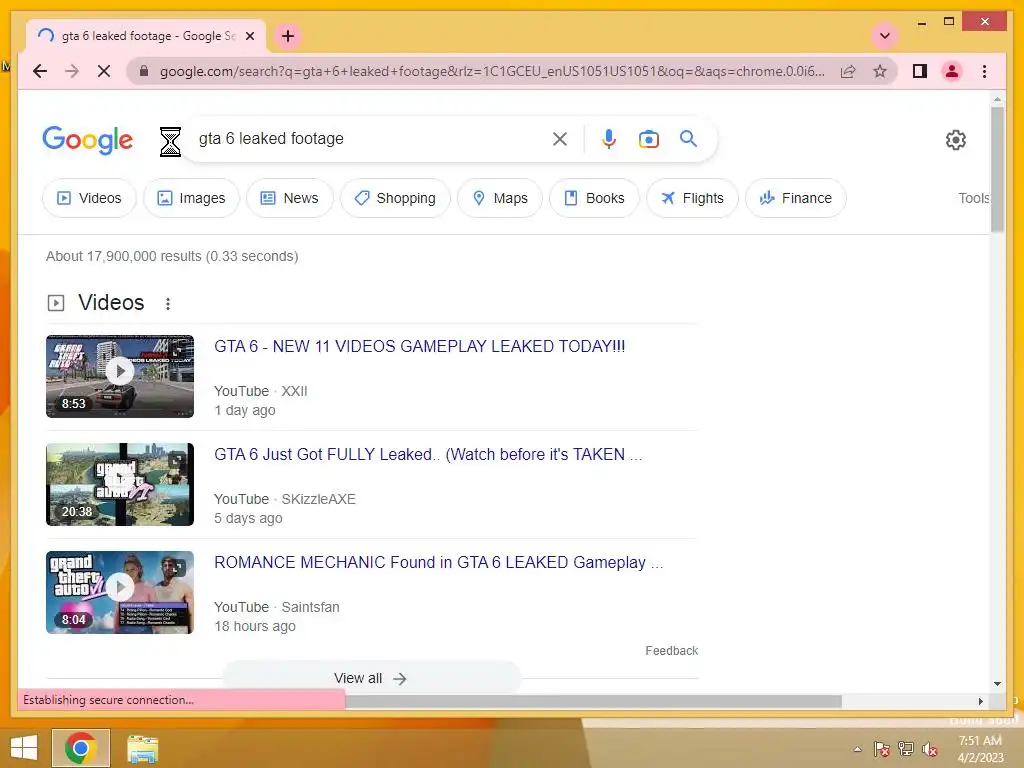Search by image with camera icon
The height and width of the screenshot is (768, 1024).
pos(648,139)
